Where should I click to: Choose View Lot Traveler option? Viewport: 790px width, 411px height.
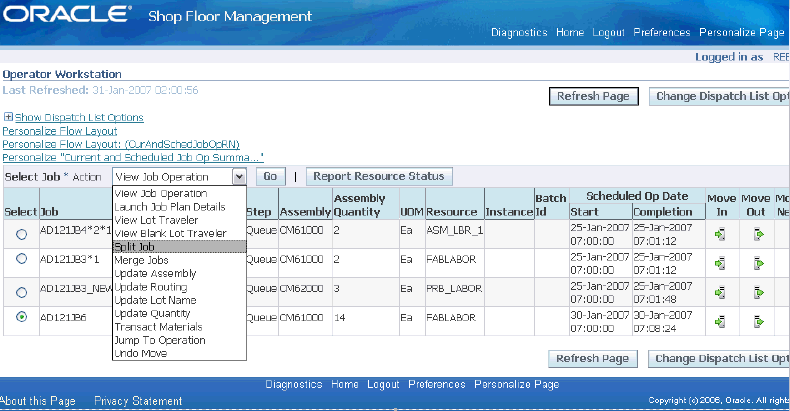pyautogui.click(x=179, y=220)
